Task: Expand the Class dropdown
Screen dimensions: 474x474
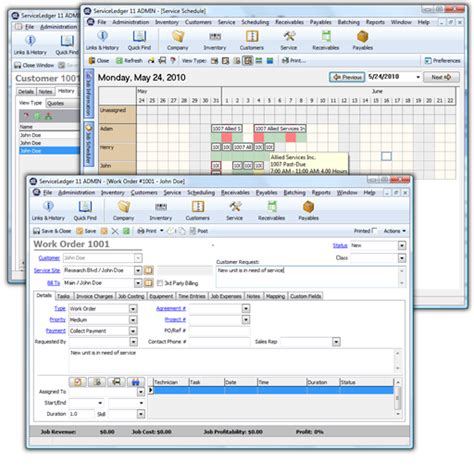Action: click(402, 258)
